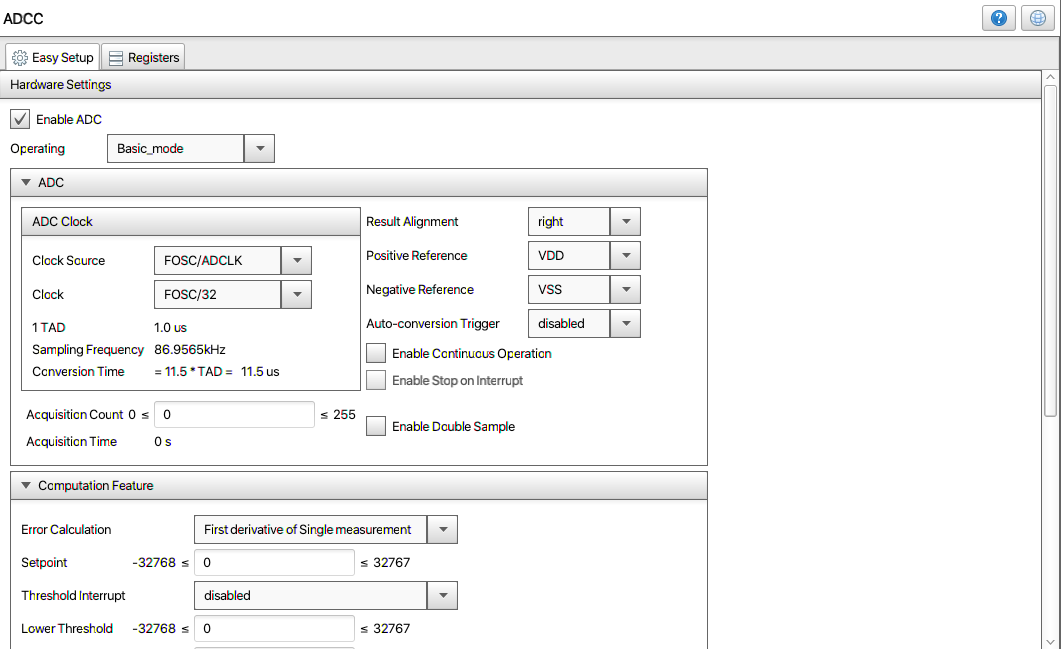Viewport: 1061px width, 649px height.
Task: Click the globe icon in the top-right corner
Action: click(1037, 18)
